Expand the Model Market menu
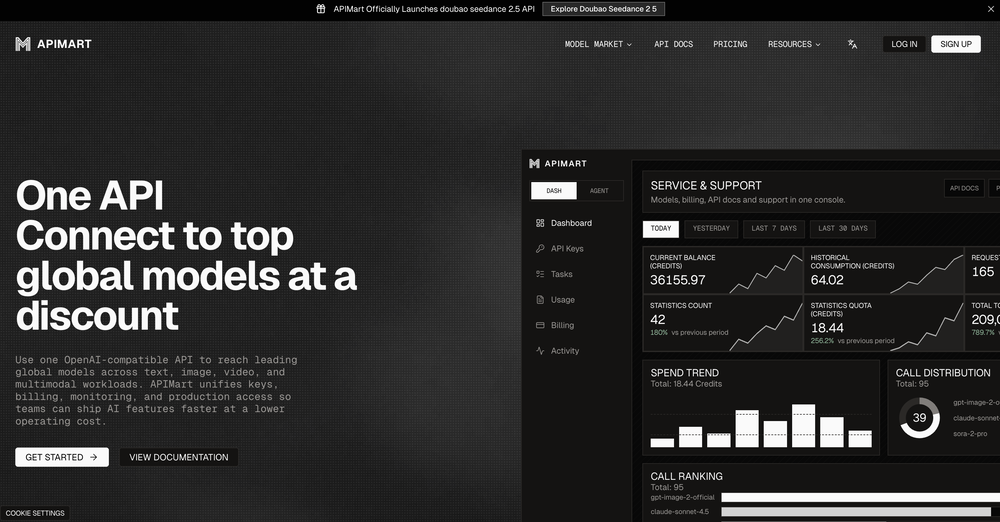 pos(598,44)
